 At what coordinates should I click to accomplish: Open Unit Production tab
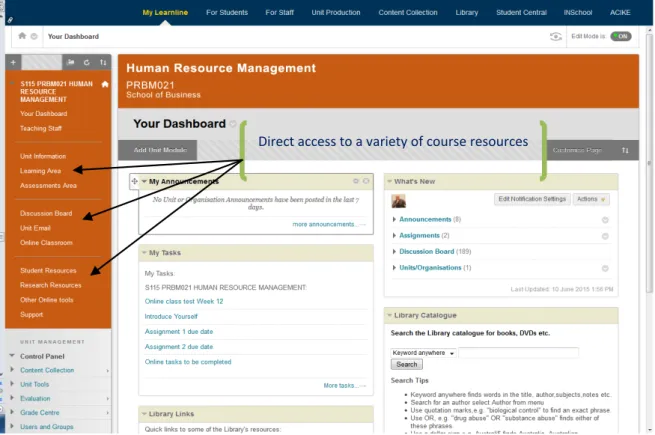pyautogui.click(x=336, y=13)
